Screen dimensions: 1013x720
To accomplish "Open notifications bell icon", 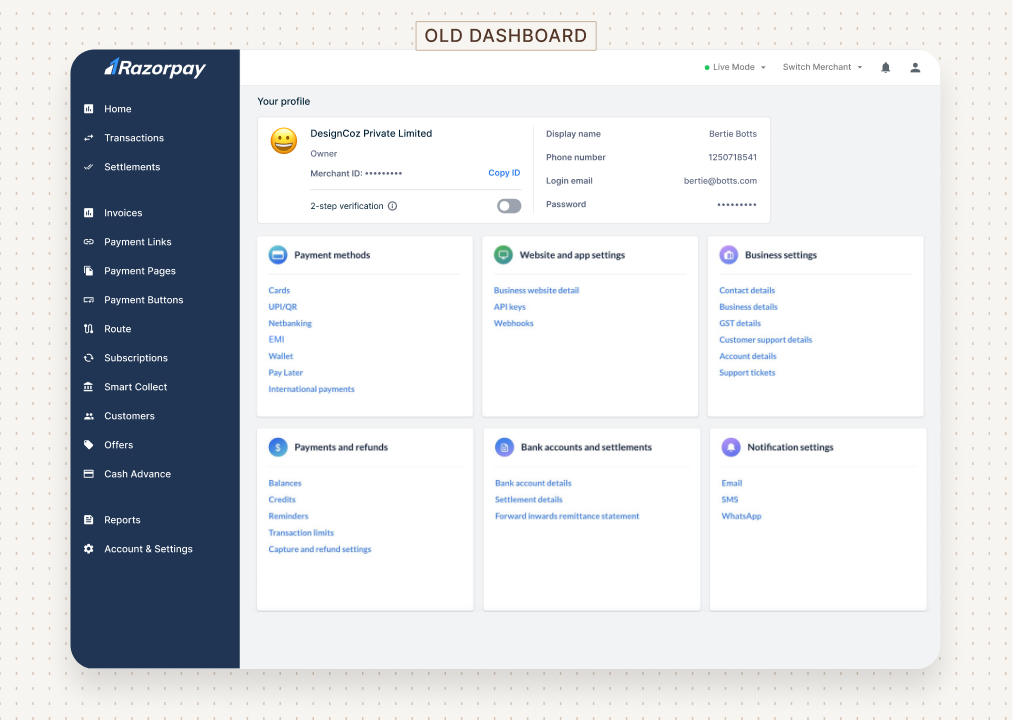I will click(886, 67).
